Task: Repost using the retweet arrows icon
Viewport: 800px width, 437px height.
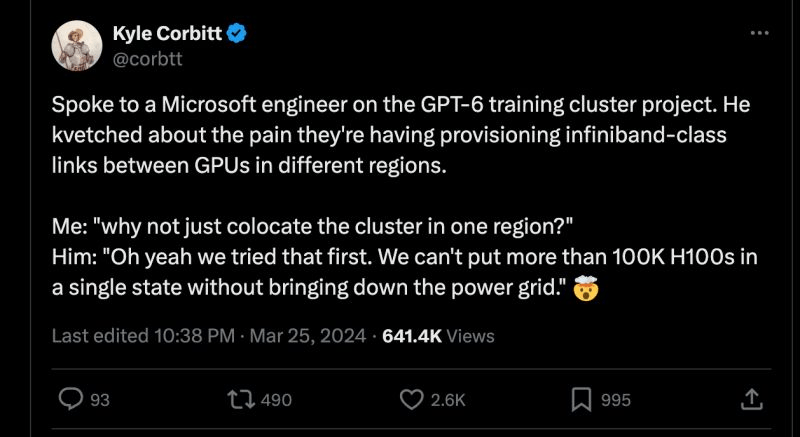Action: tap(239, 399)
